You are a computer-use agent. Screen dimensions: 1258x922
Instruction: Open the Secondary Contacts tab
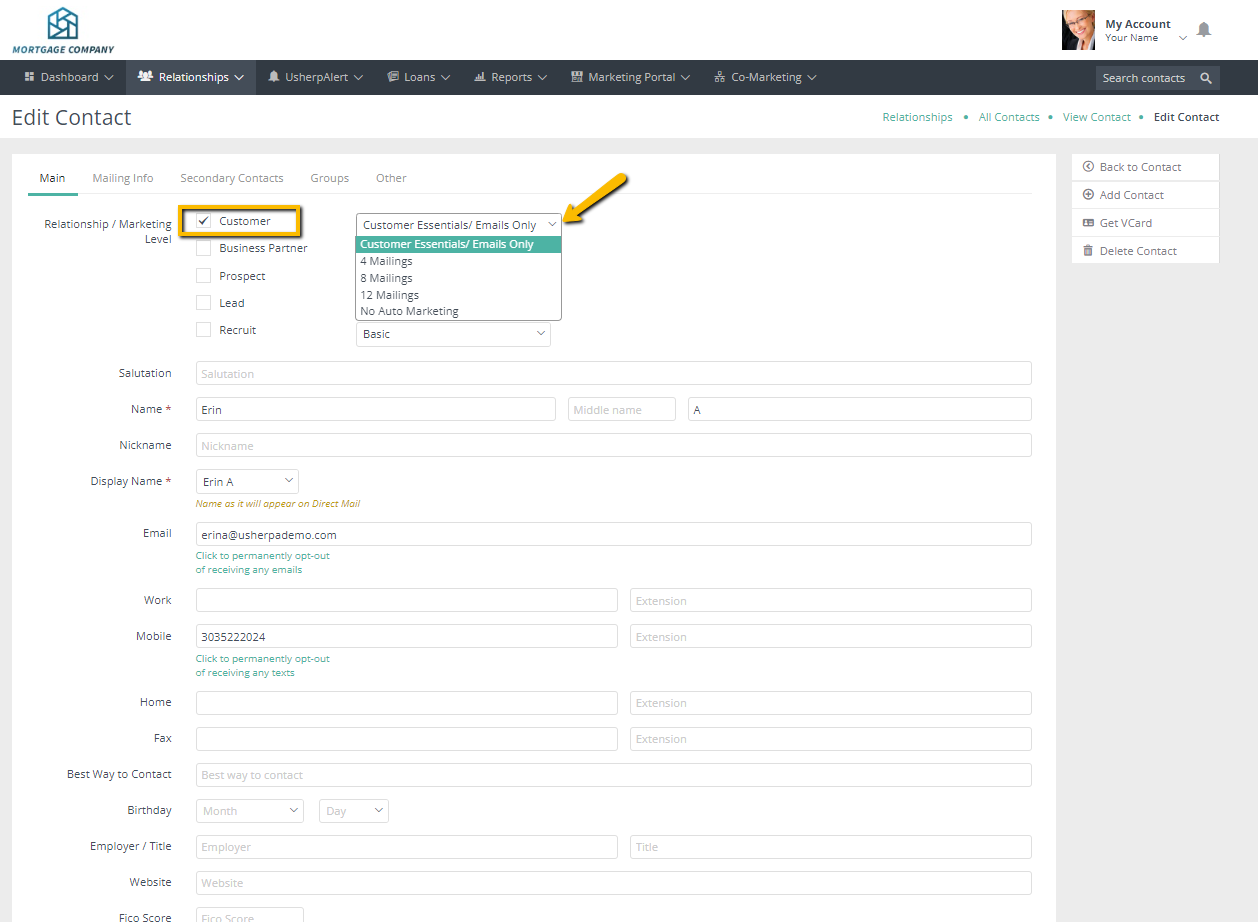point(232,178)
